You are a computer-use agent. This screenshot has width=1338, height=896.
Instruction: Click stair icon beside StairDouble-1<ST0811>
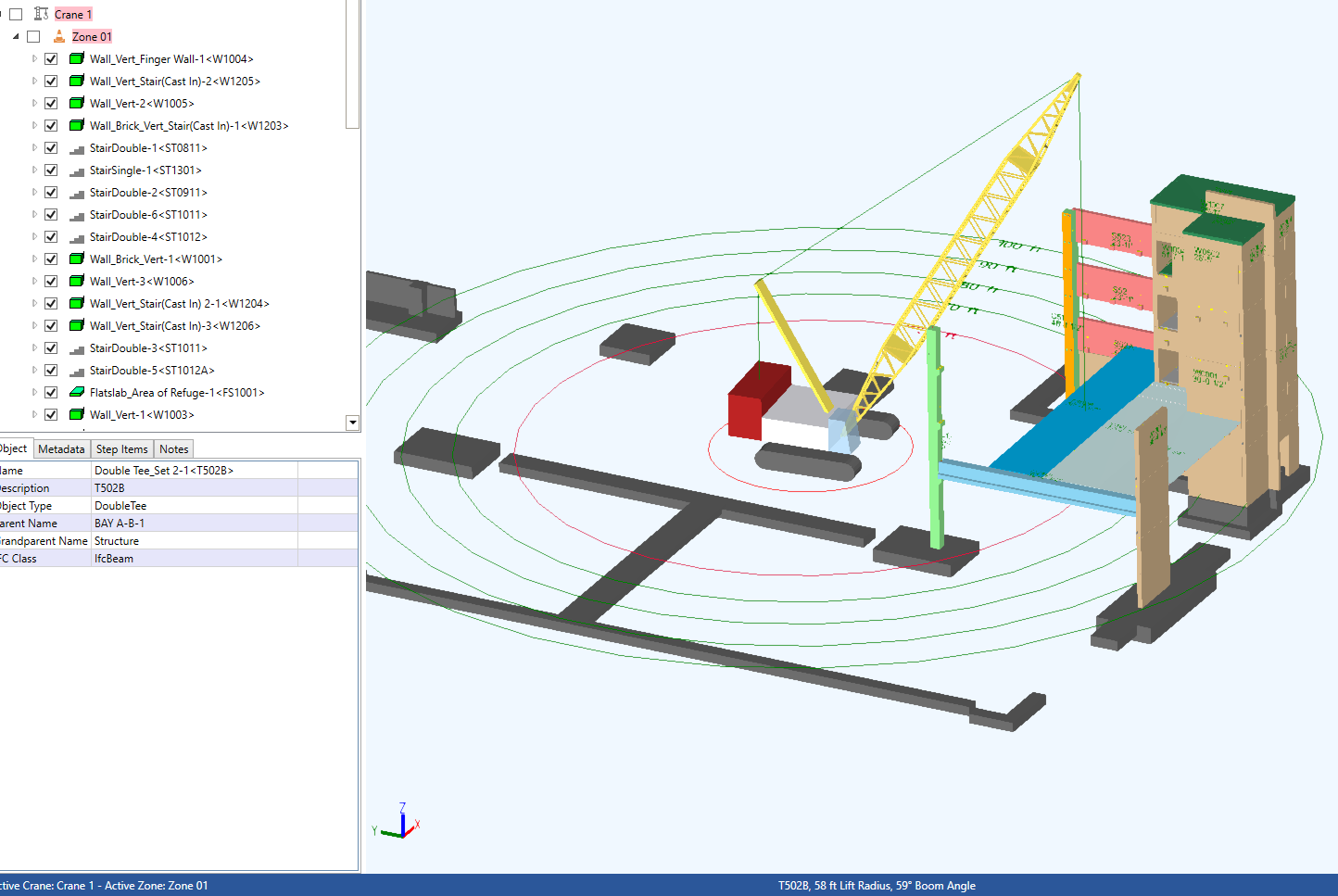click(x=77, y=148)
